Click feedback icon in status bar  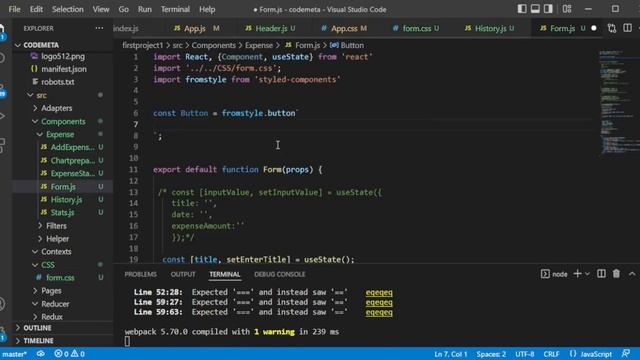click(626, 354)
